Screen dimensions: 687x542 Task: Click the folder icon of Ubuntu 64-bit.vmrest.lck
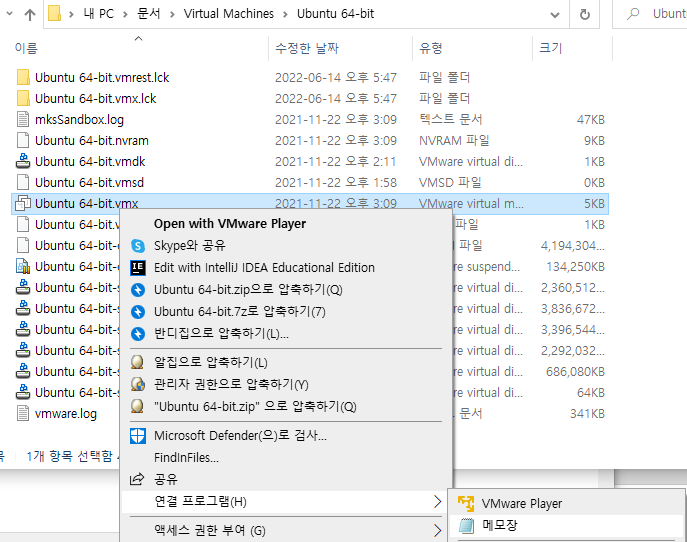point(23,78)
